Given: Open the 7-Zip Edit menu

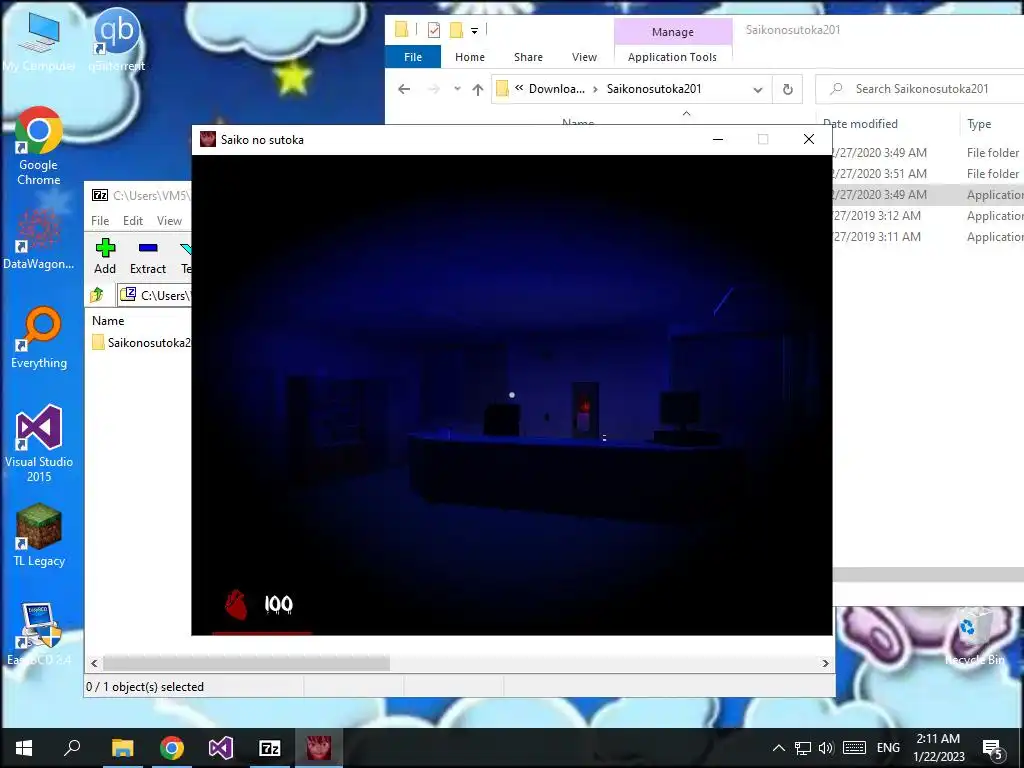Looking at the screenshot, I should click(x=133, y=221).
